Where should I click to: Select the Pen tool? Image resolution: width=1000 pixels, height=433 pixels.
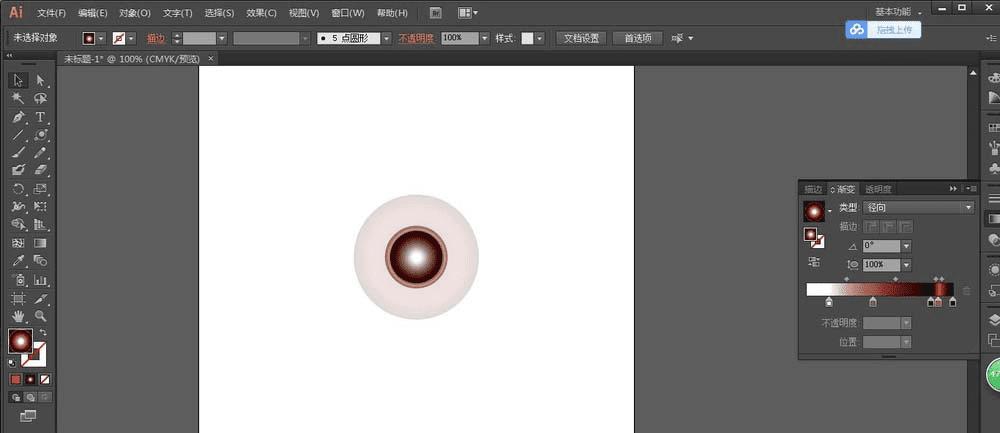pos(18,117)
